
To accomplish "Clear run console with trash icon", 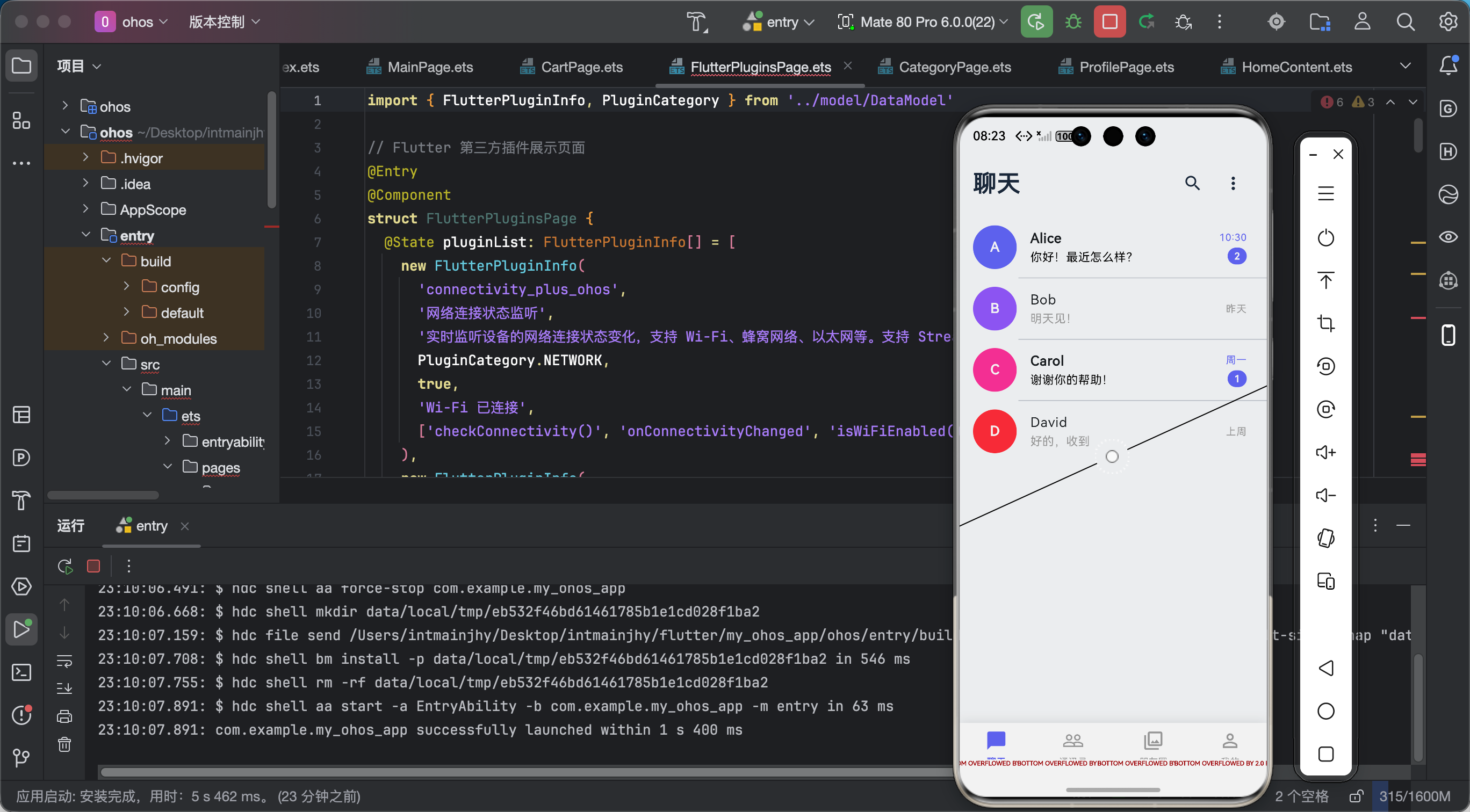I will tap(64, 744).
